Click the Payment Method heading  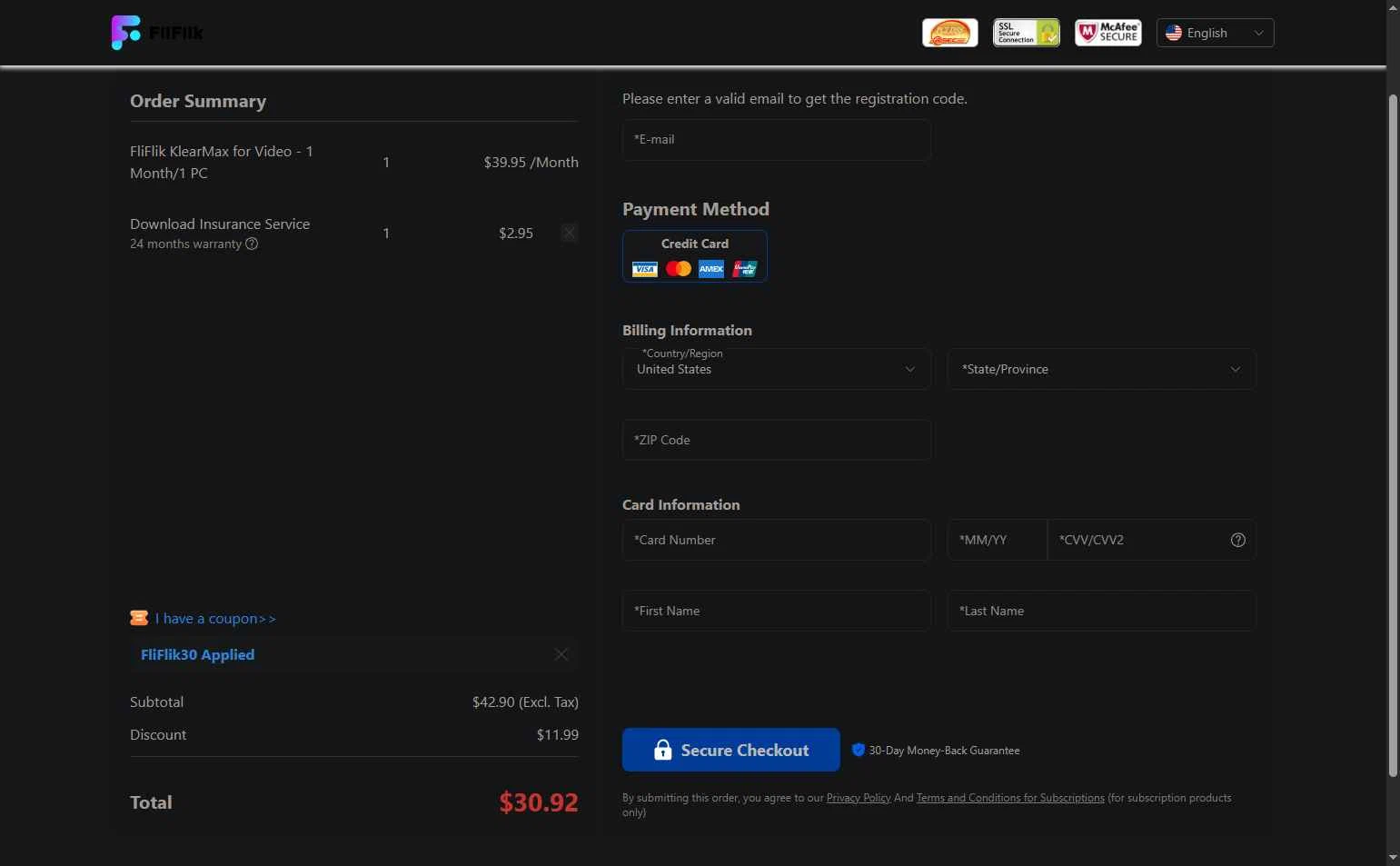point(696,209)
